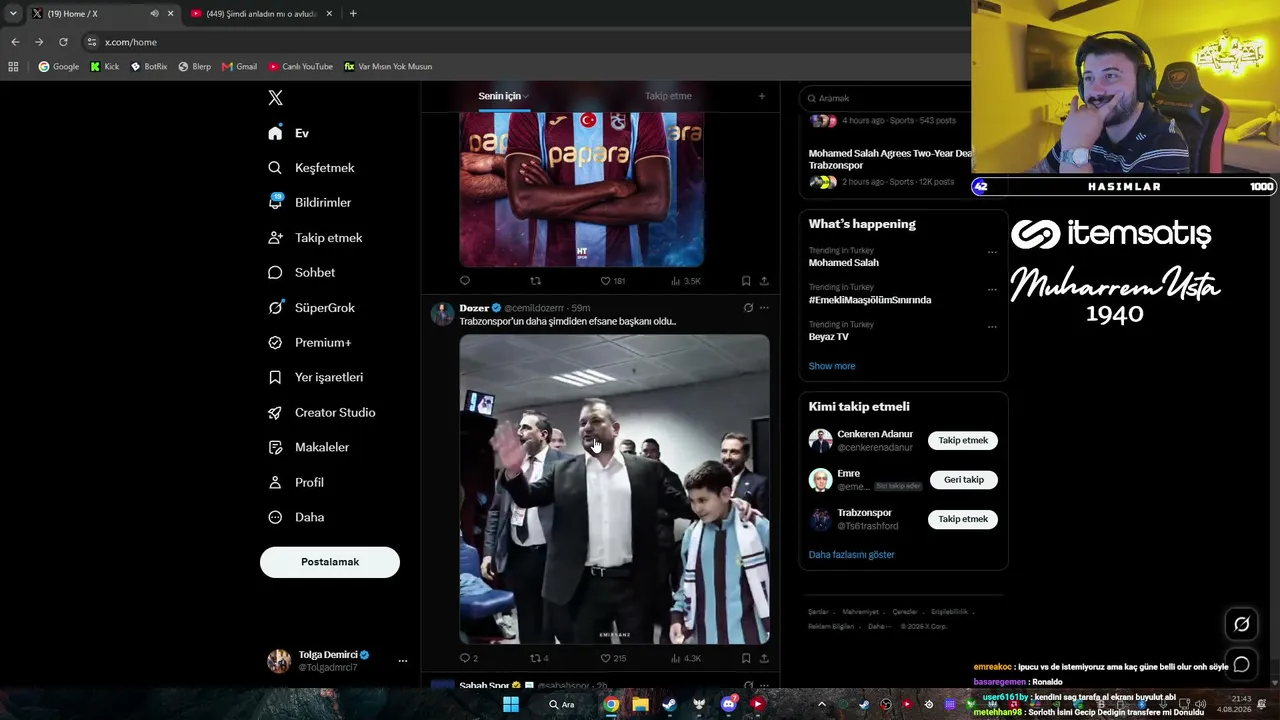Follow back Emre with Geri takip
The image size is (1280, 720).
tap(964, 480)
